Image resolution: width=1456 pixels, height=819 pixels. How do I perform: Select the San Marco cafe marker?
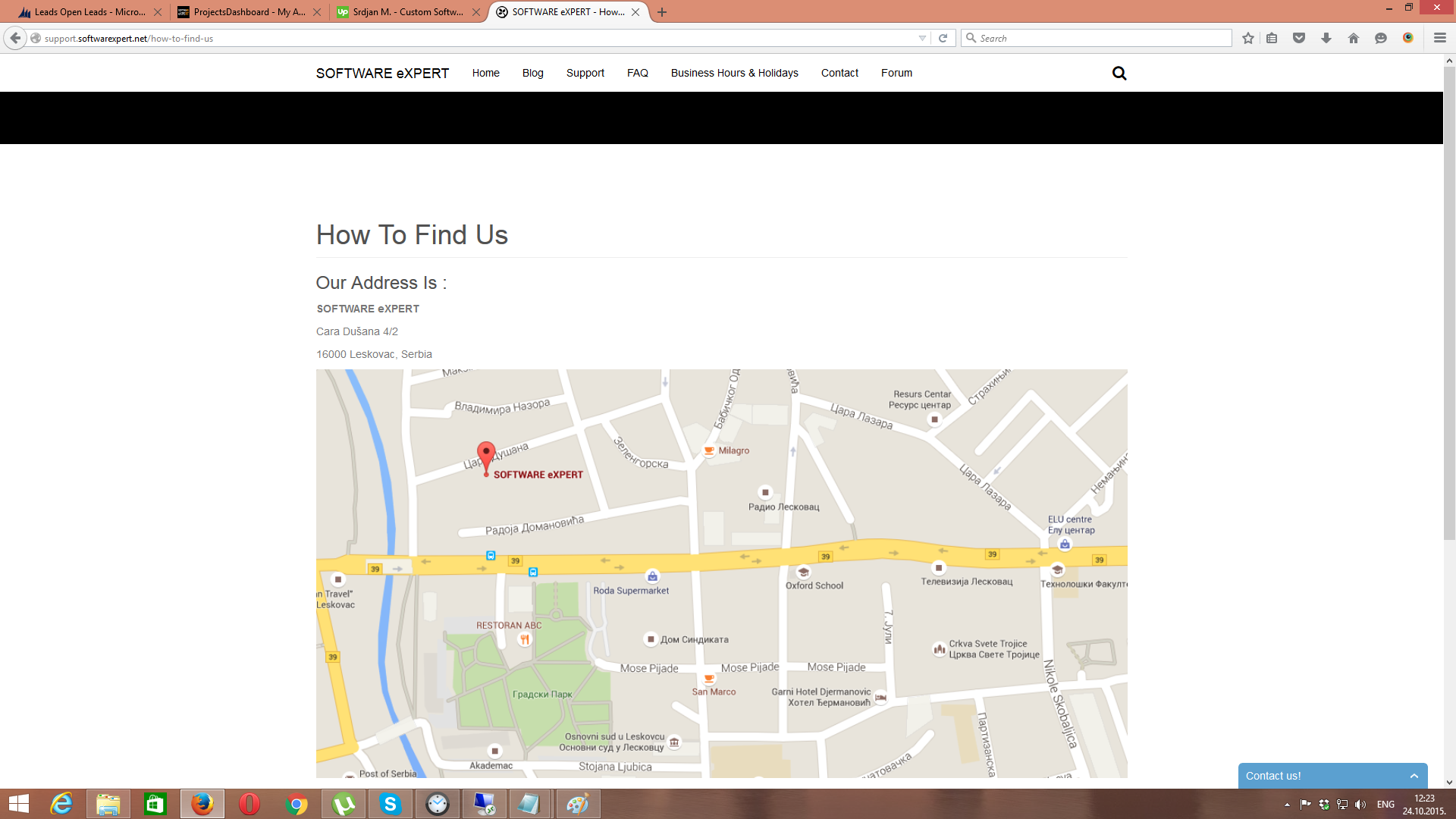[x=709, y=679]
